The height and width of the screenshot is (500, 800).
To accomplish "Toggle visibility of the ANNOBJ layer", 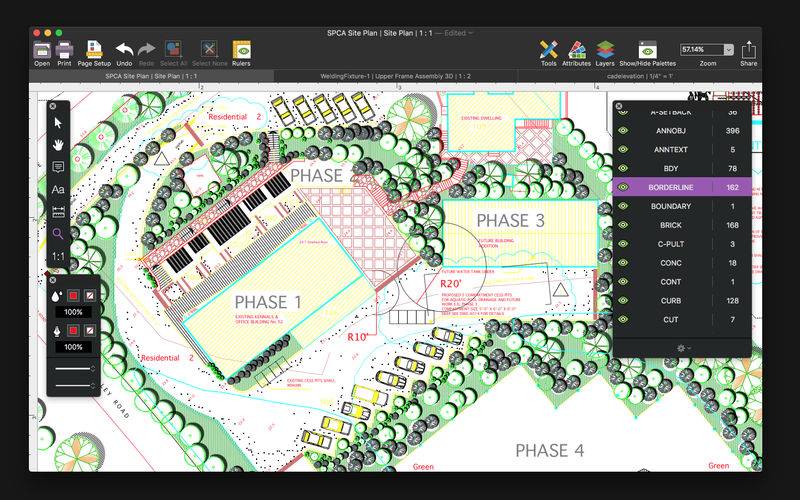I will tap(622, 131).
